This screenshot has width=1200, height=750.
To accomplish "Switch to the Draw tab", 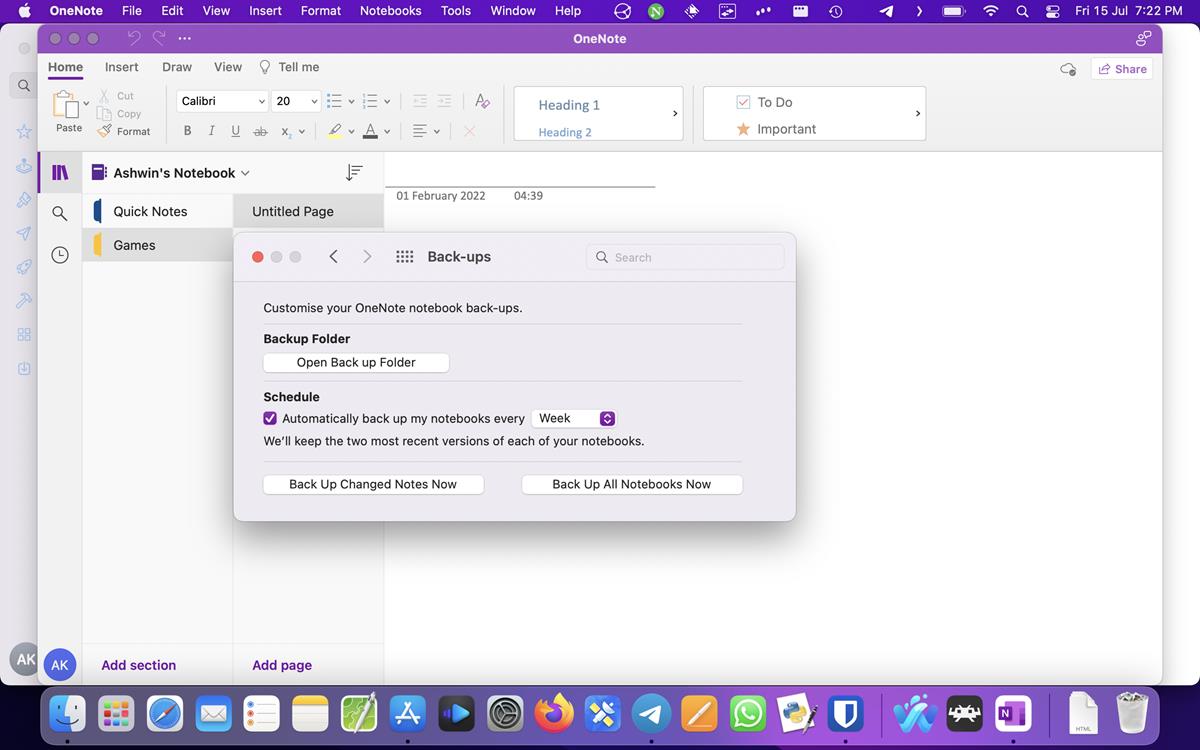I will (x=176, y=67).
